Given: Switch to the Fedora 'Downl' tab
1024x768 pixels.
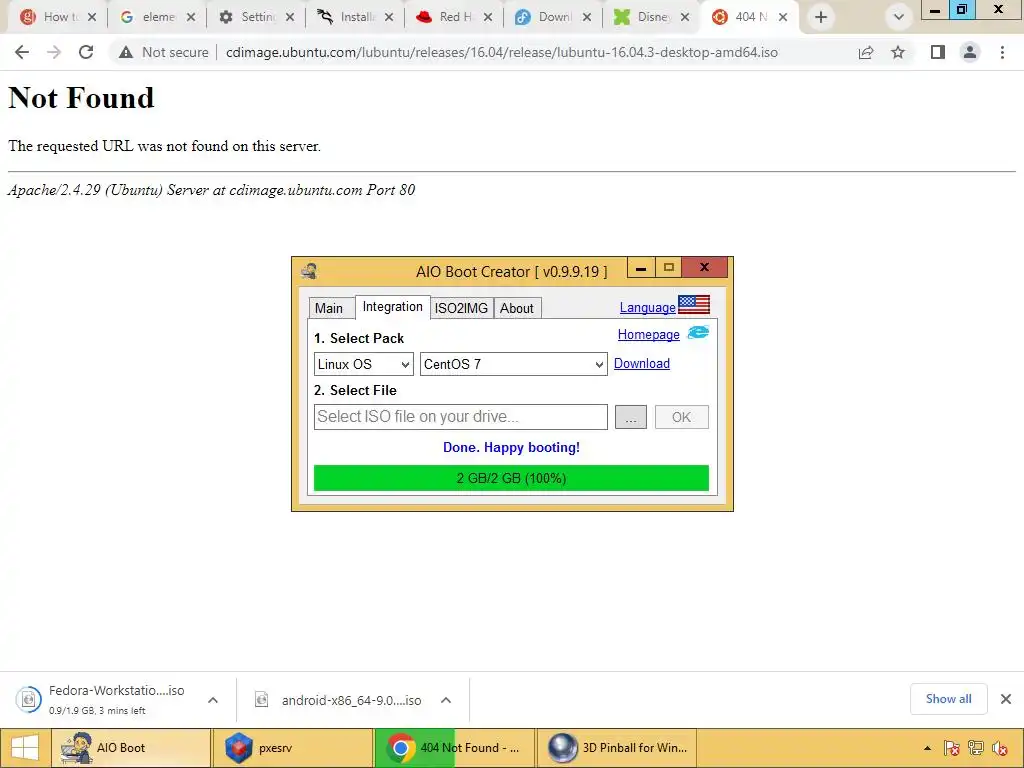Looking at the screenshot, I should coord(552,17).
